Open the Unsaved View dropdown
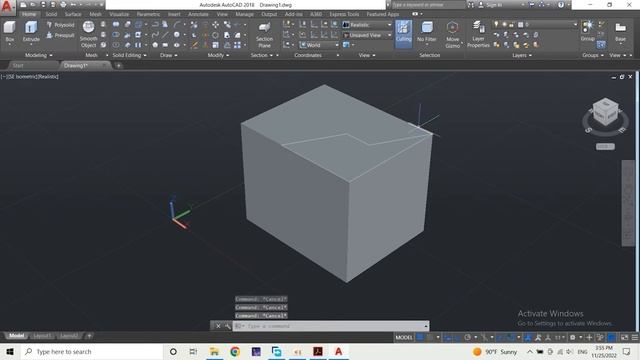Viewport: 640px width, 360px height. coord(367,35)
